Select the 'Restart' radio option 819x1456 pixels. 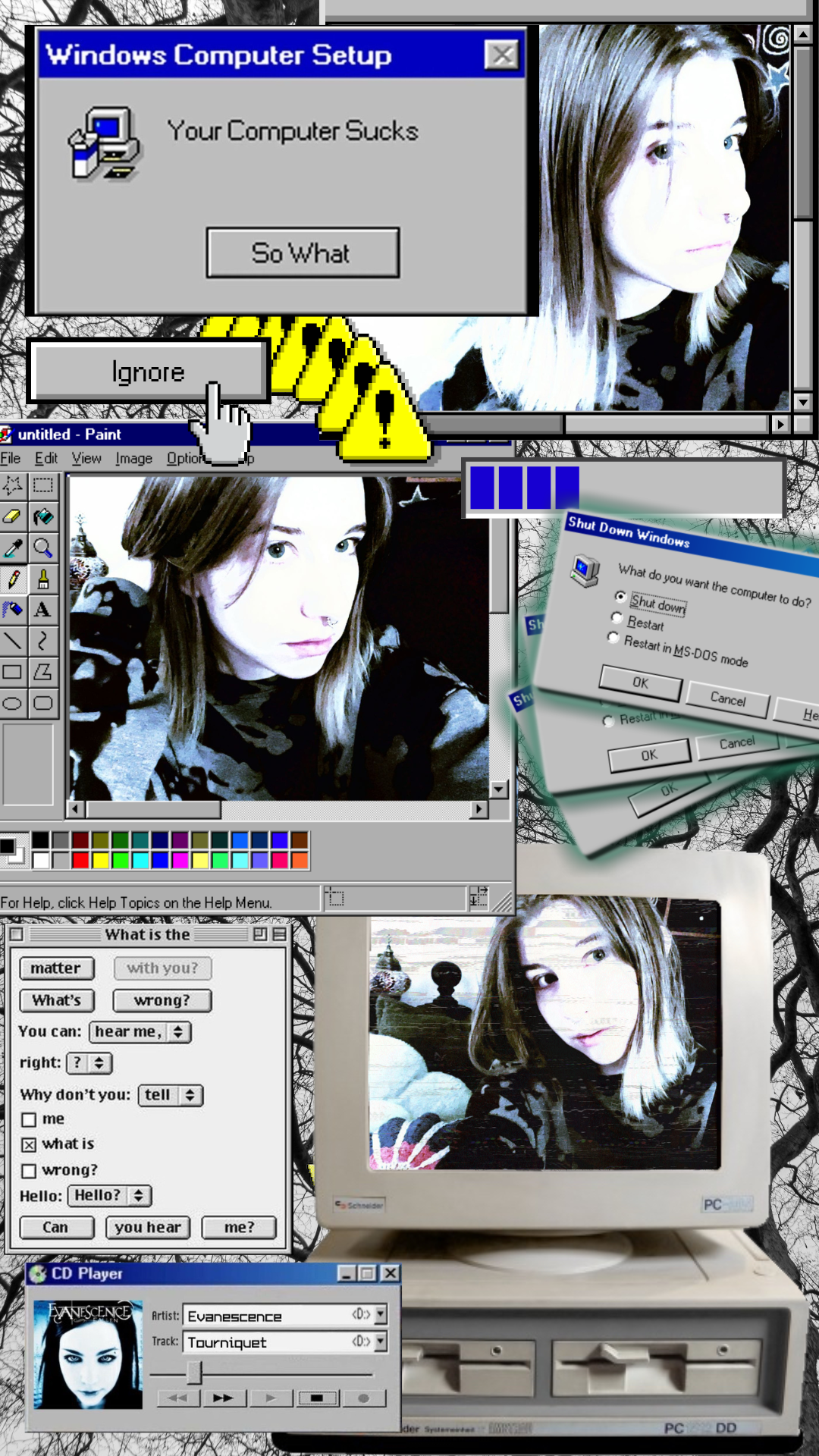coord(617,617)
